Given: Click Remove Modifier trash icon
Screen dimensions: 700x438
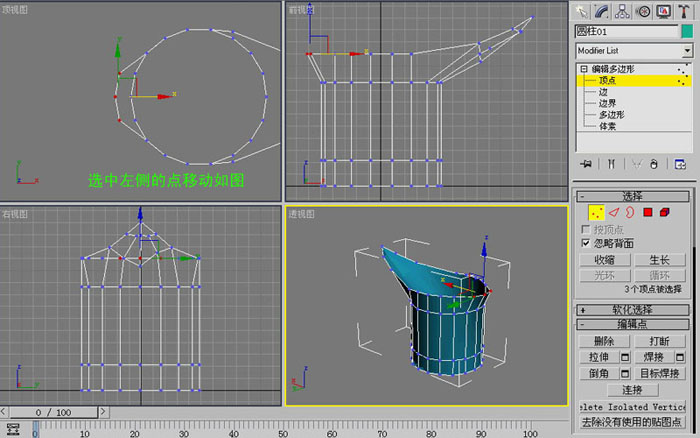Looking at the screenshot, I should point(654,164).
